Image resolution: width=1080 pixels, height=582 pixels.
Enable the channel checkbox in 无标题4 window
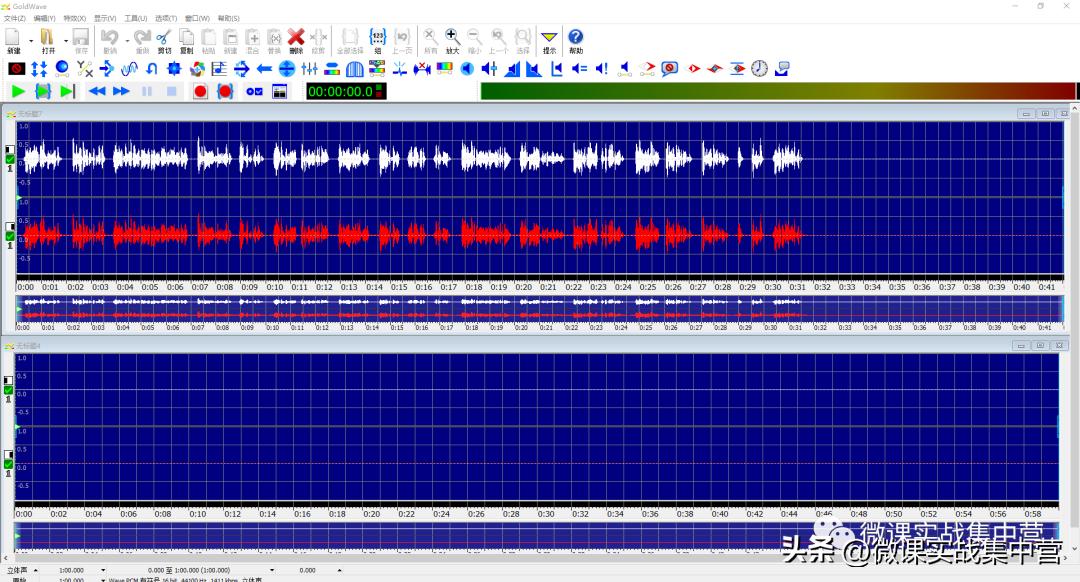8,389
